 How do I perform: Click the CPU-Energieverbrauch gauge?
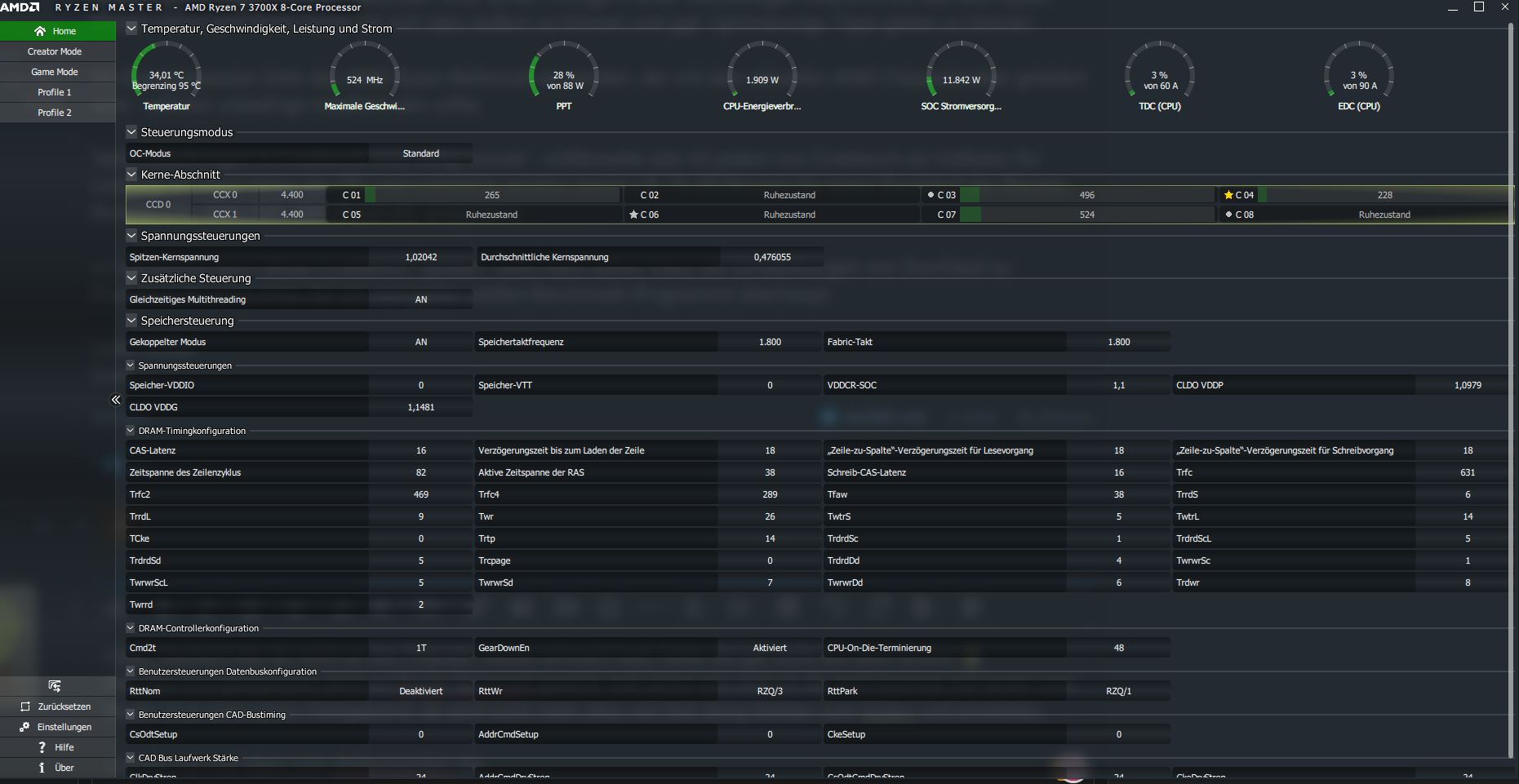tap(762, 77)
